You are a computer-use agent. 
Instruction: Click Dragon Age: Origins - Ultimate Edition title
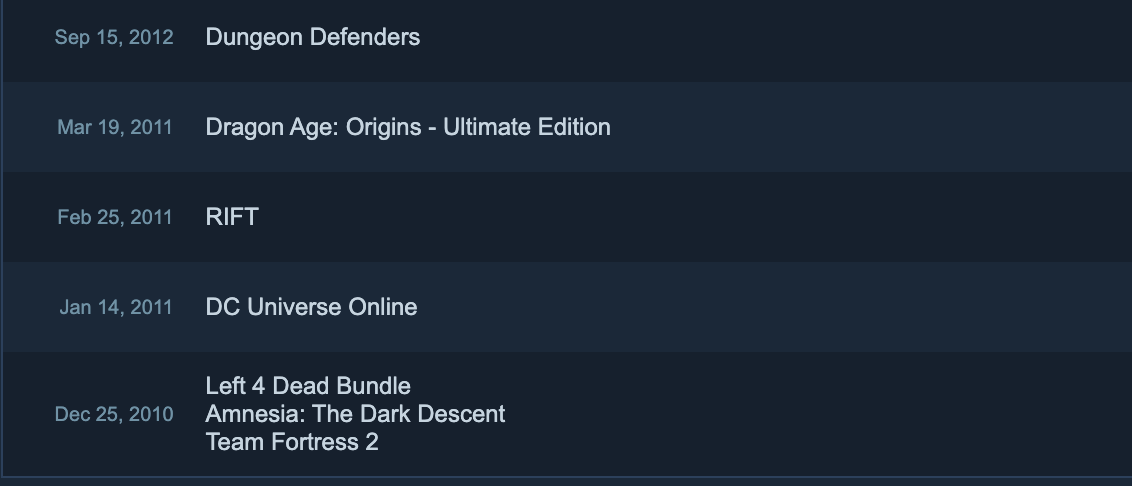(407, 127)
